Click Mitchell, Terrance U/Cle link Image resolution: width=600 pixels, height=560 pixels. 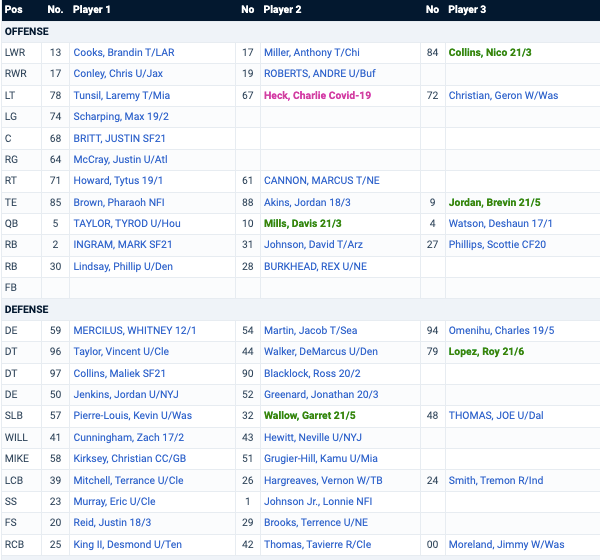pos(128,480)
